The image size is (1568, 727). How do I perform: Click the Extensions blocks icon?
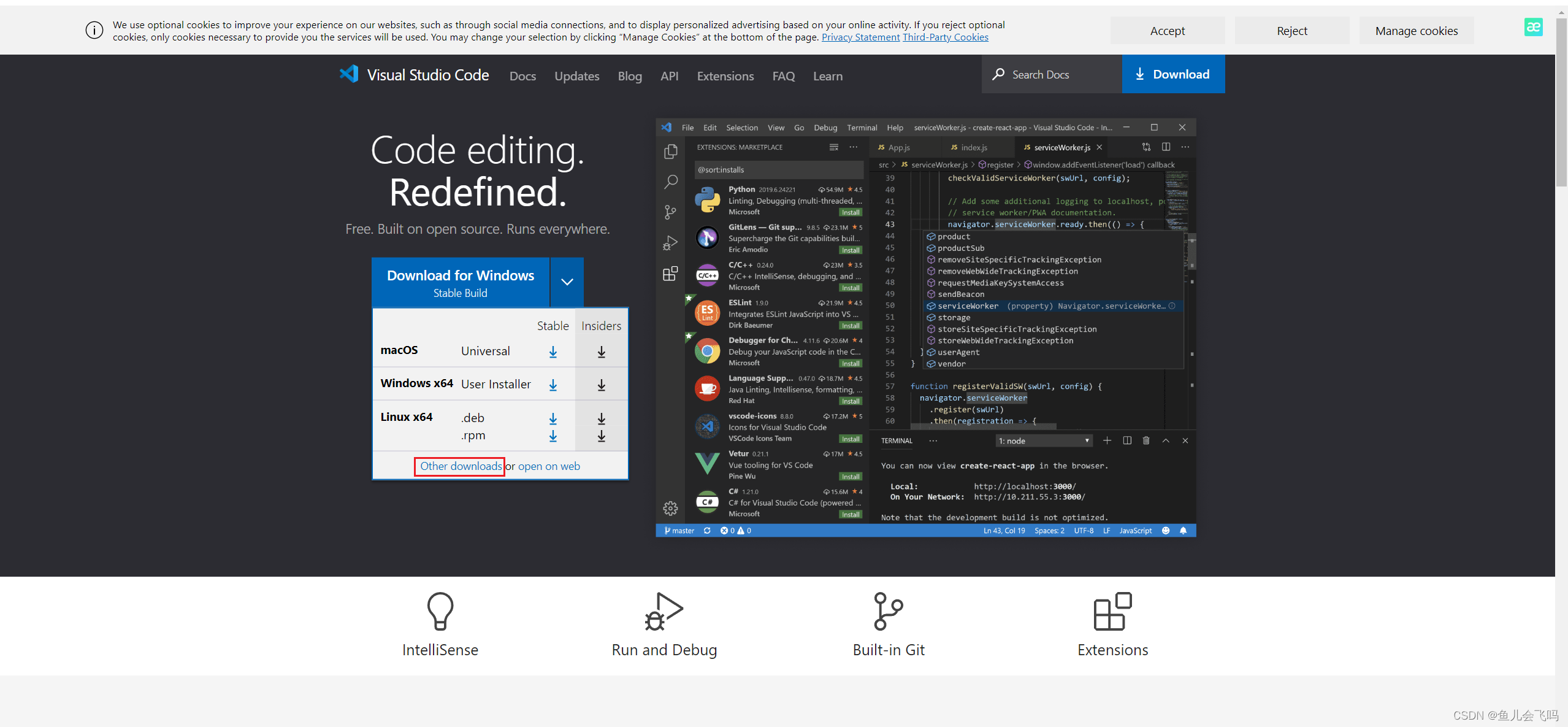tap(1112, 610)
